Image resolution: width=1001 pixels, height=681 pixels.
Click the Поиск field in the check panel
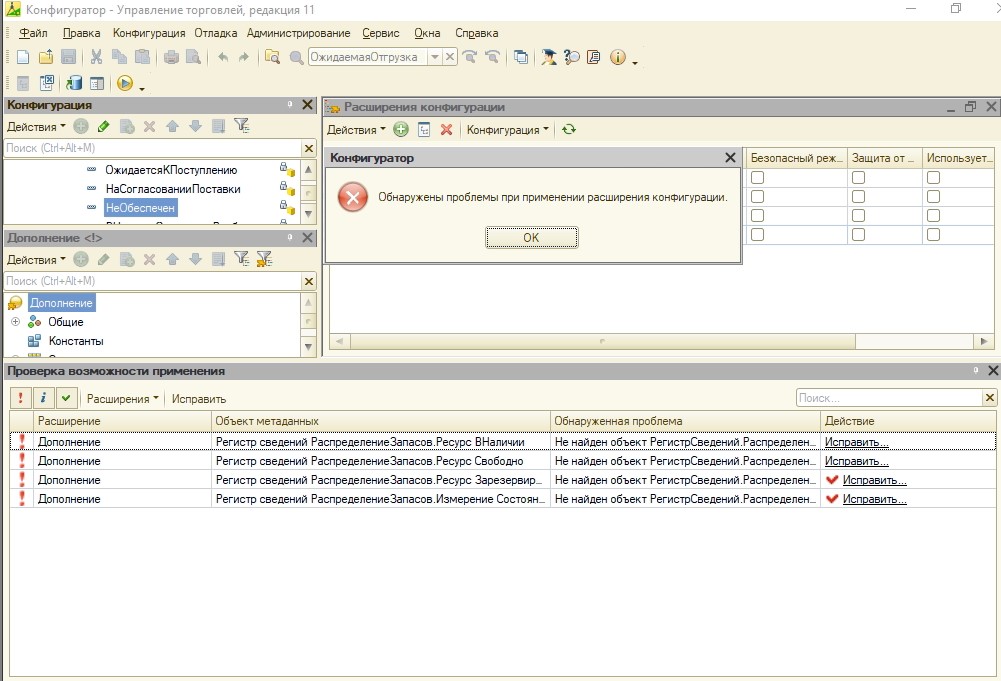[889, 398]
